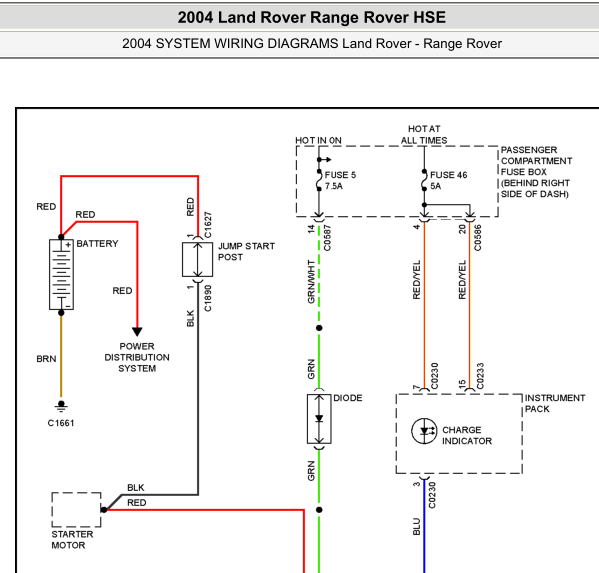
Task: Click the 'POWER DISTRIBUTION SYSTEM' label
Action: [137, 357]
